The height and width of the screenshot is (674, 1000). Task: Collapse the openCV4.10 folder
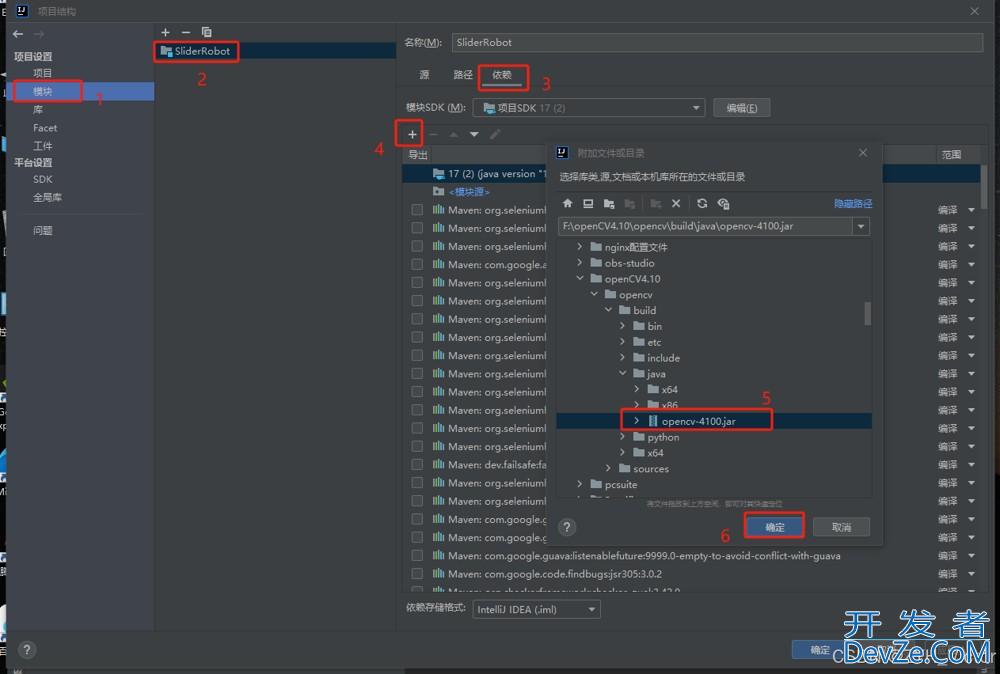coord(579,278)
